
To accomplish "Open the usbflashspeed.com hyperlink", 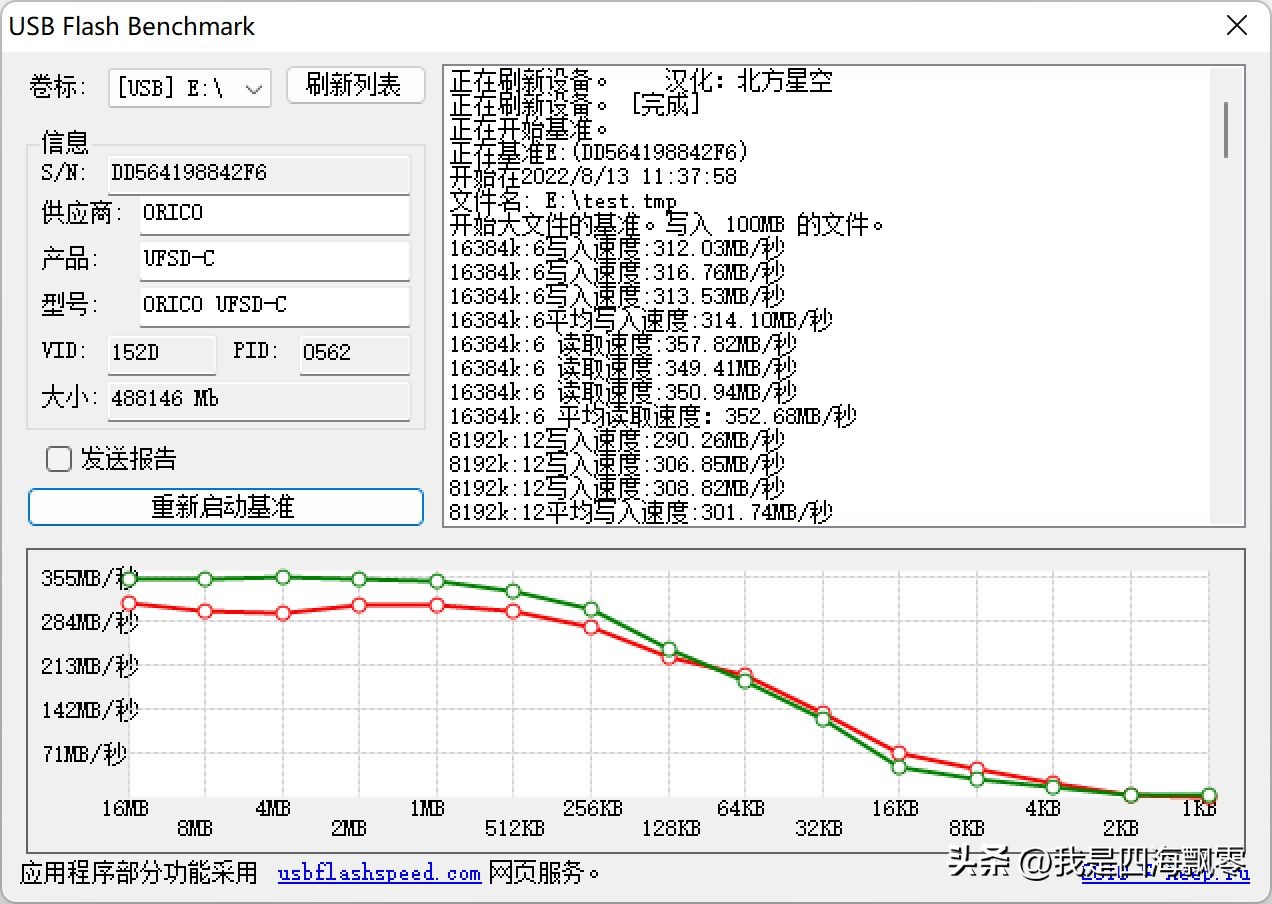I will tap(378, 872).
